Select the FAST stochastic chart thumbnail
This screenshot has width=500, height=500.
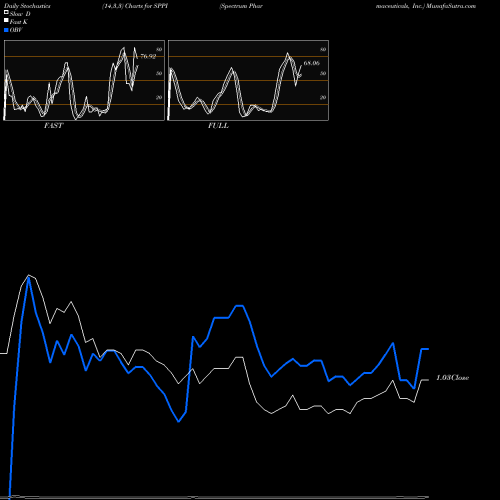[x=84, y=80]
